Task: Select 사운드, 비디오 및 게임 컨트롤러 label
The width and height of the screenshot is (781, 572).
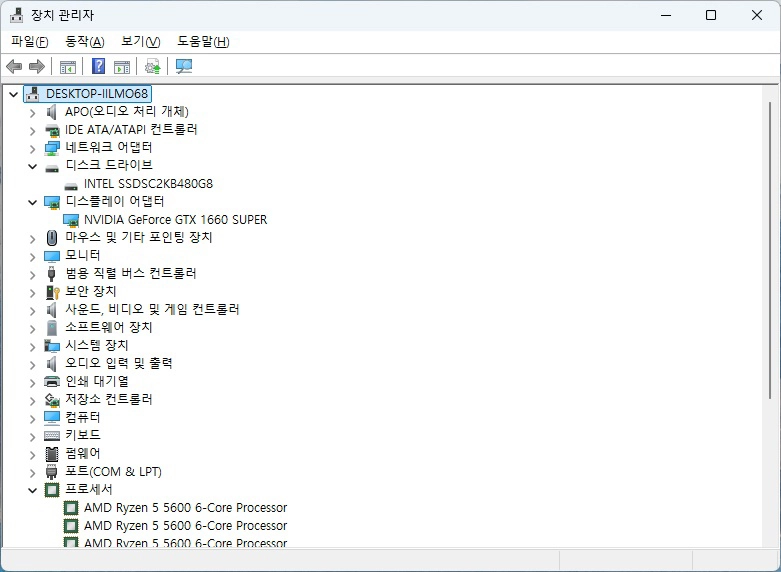Action: click(x=152, y=309)
